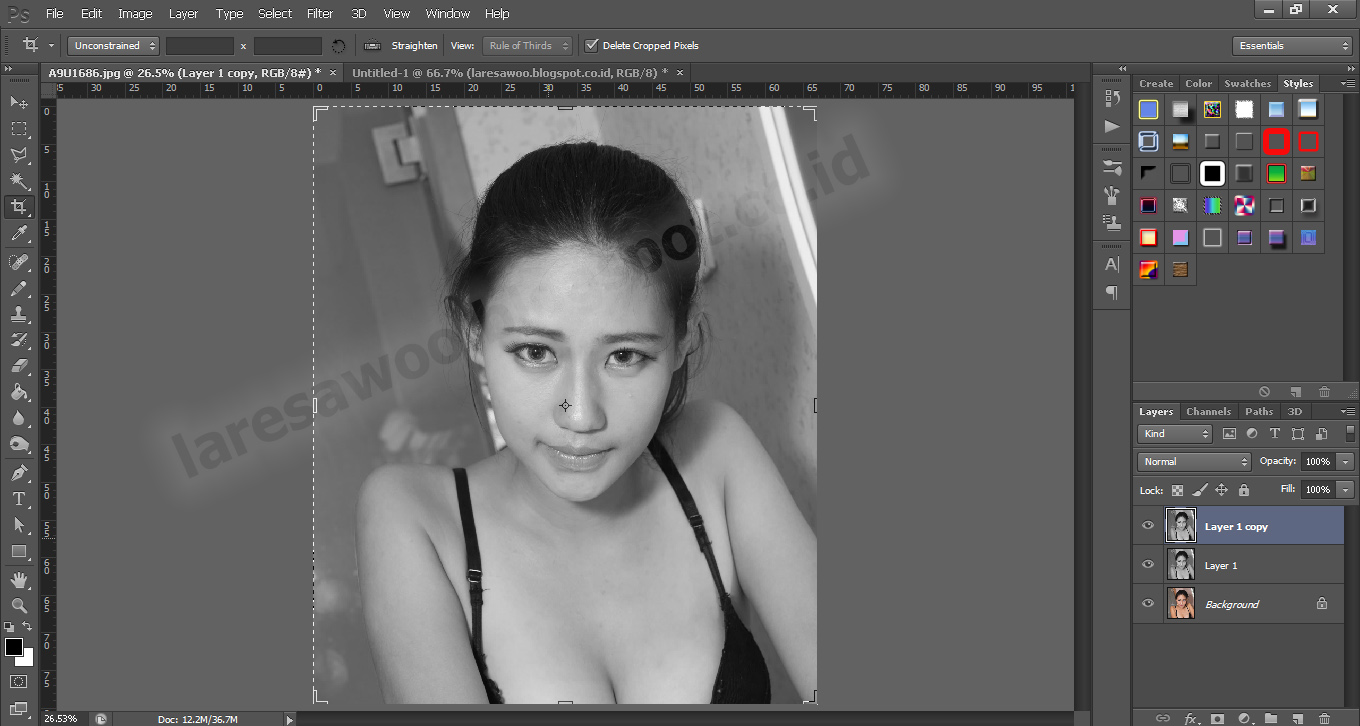The image size is (1360, 726).
Task: Select the Polygonal Lasso tool
Action: point(19,155)
